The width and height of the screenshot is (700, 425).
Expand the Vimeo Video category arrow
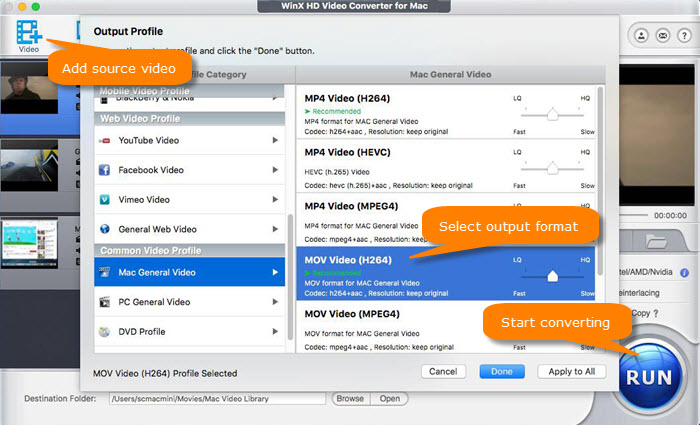(275, 199)
